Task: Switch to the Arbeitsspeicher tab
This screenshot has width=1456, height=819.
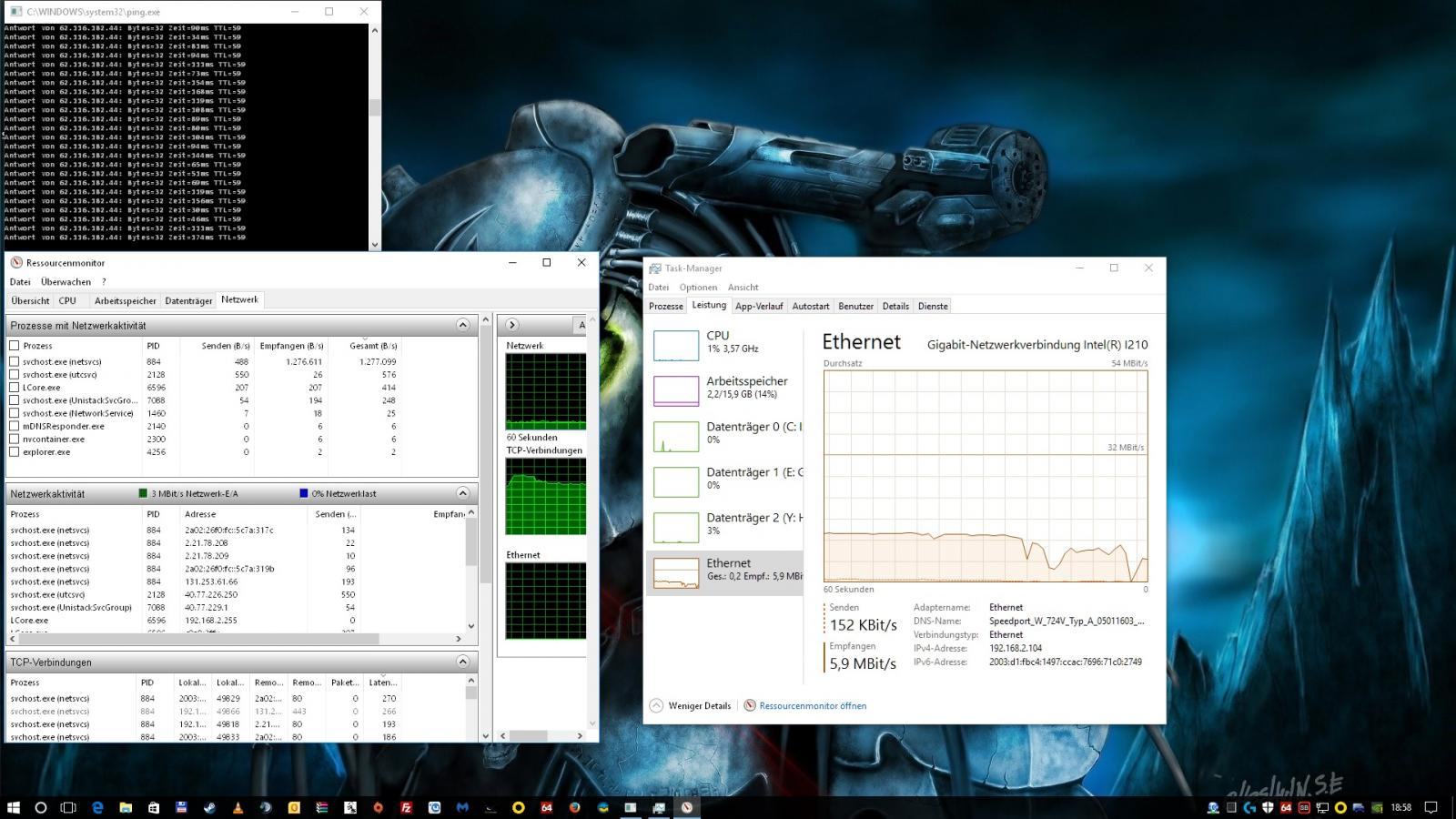Action: 126,300
